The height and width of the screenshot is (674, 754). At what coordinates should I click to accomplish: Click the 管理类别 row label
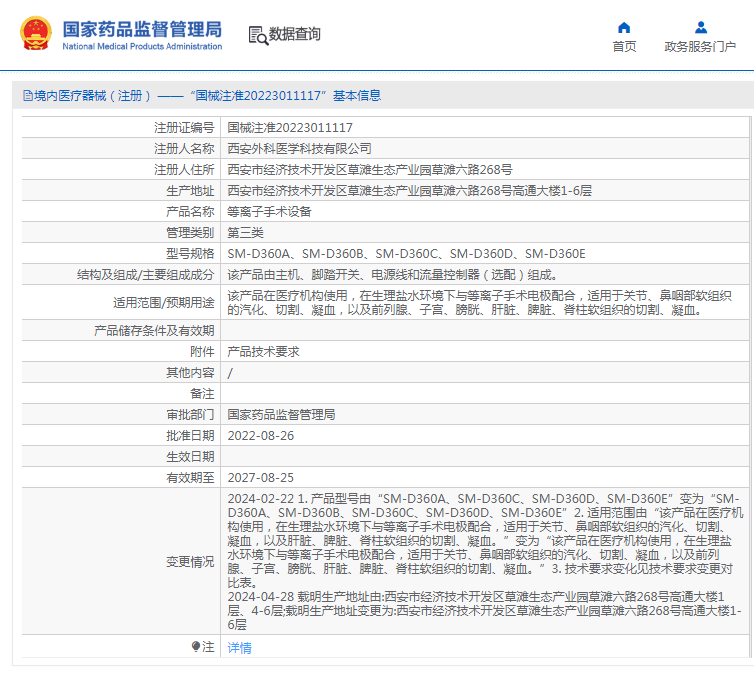pos(190,233)
